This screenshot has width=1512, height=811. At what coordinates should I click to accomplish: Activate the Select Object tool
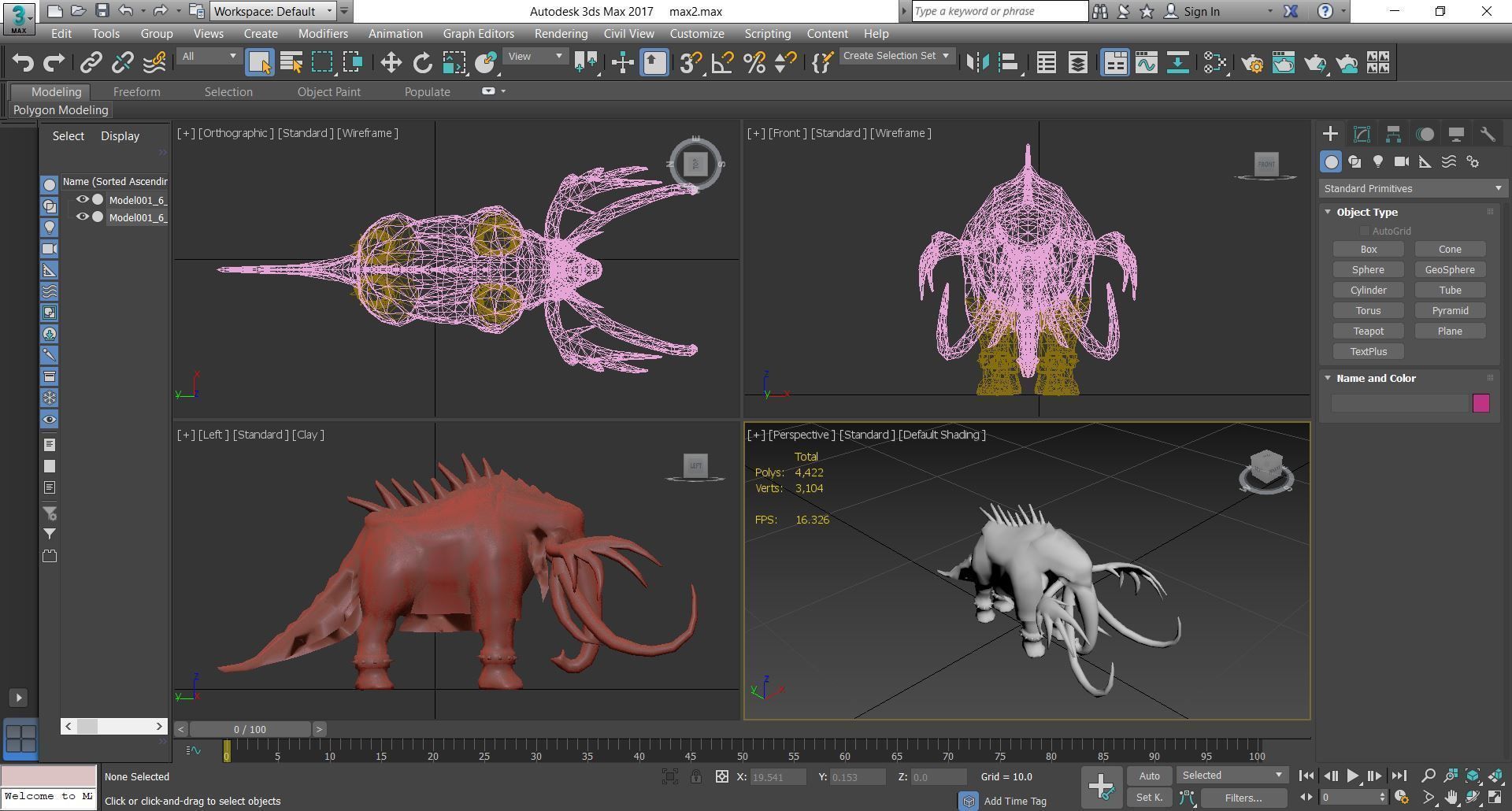pos(259,62)
